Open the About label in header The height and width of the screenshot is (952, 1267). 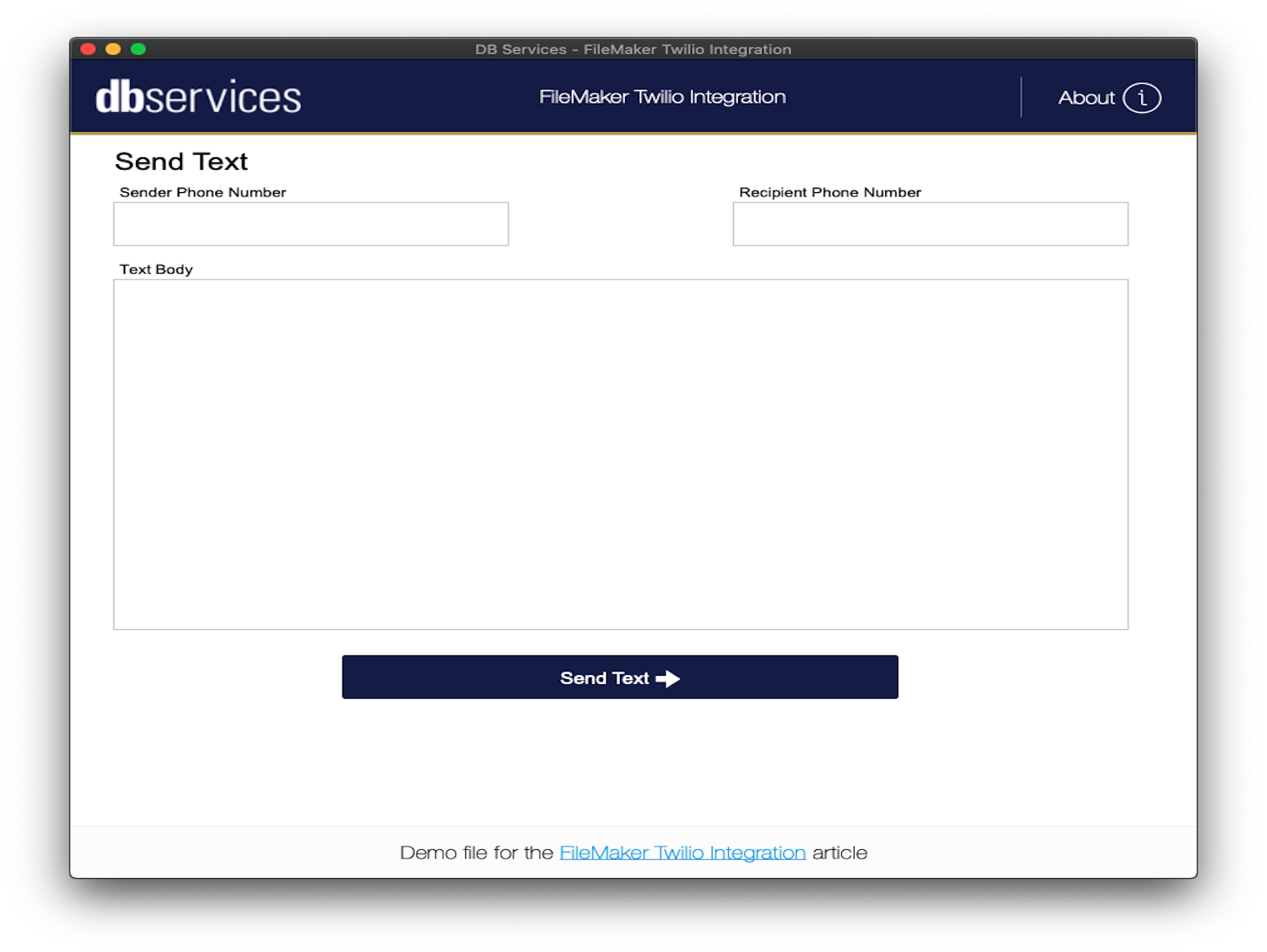coord(1086,98)
